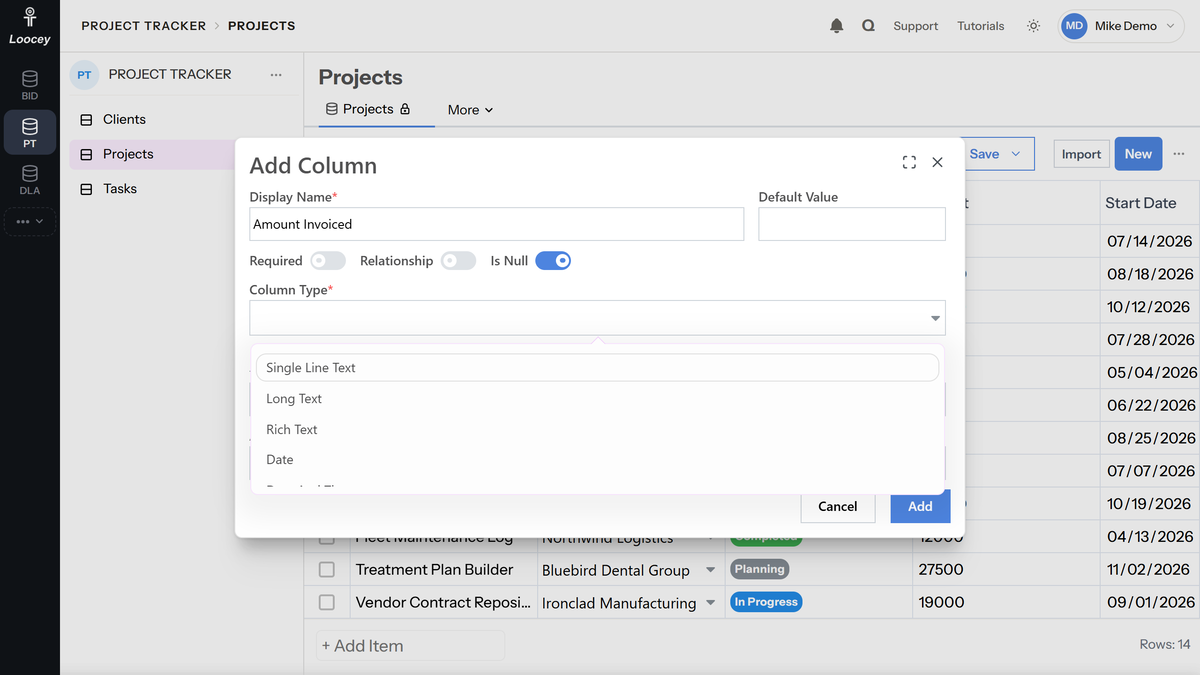Click Cancel in Add Column dialog

point(838,506)
